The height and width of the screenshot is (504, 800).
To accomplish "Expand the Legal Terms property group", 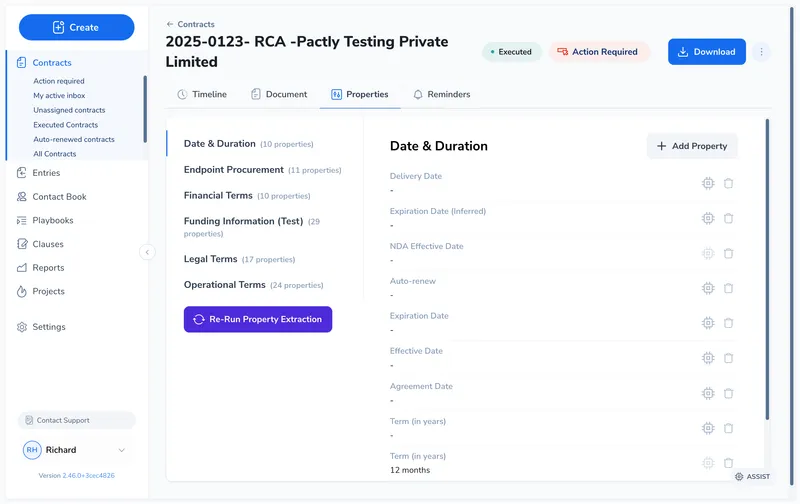I will 211,259.
